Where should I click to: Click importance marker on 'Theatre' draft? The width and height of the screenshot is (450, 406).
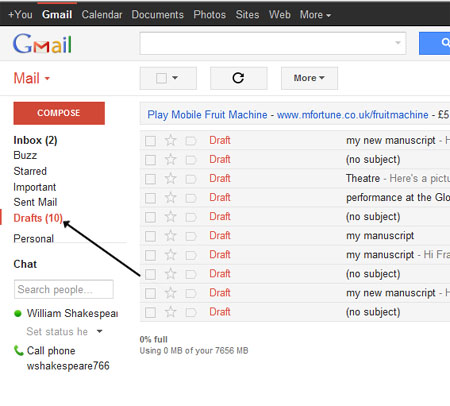(191, 179)
